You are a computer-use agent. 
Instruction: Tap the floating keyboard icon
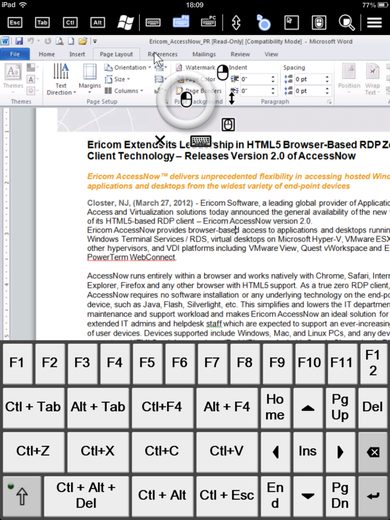point(201,141)
